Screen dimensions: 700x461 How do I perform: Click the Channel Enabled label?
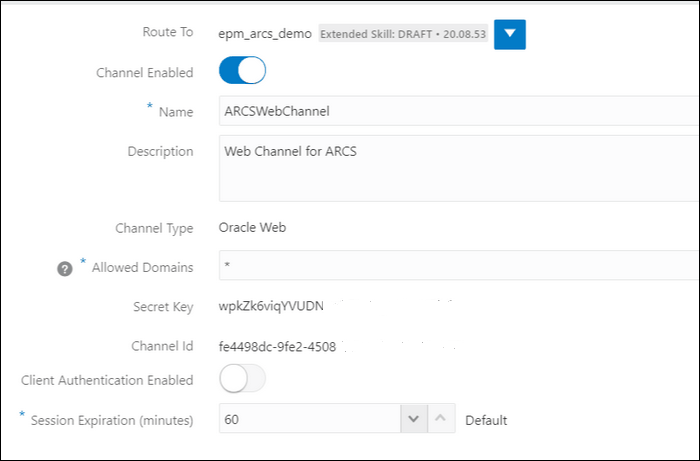[x=144, y=73]
